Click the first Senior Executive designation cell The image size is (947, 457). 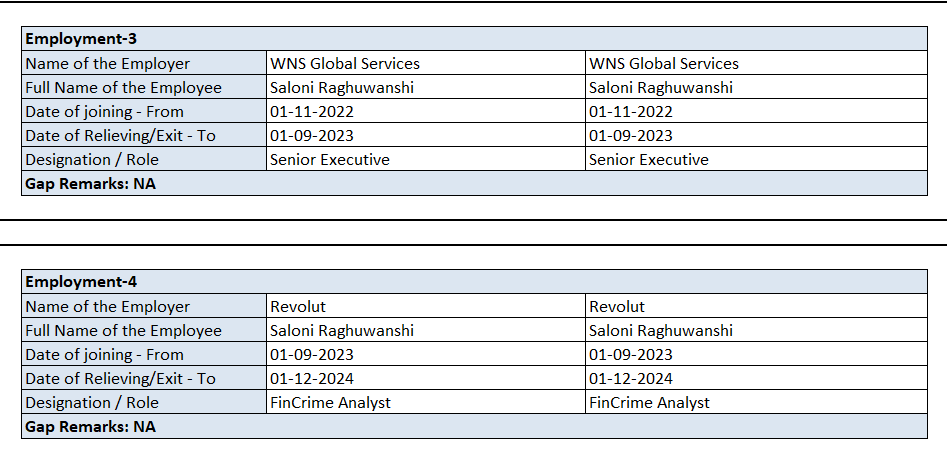pos(330,160)
